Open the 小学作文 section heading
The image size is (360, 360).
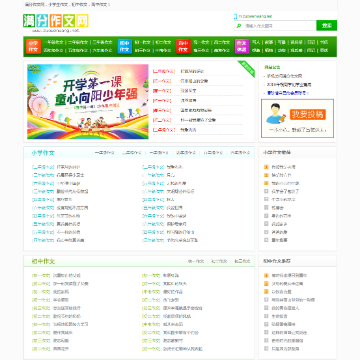click(x=43, y=153)
